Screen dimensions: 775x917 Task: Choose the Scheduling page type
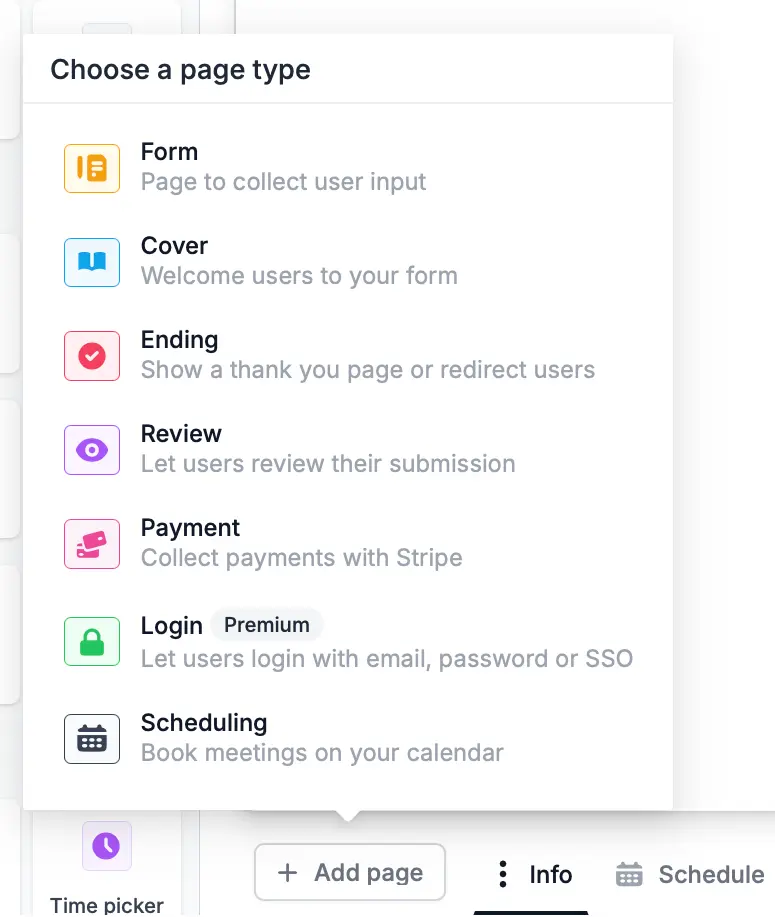348,739
